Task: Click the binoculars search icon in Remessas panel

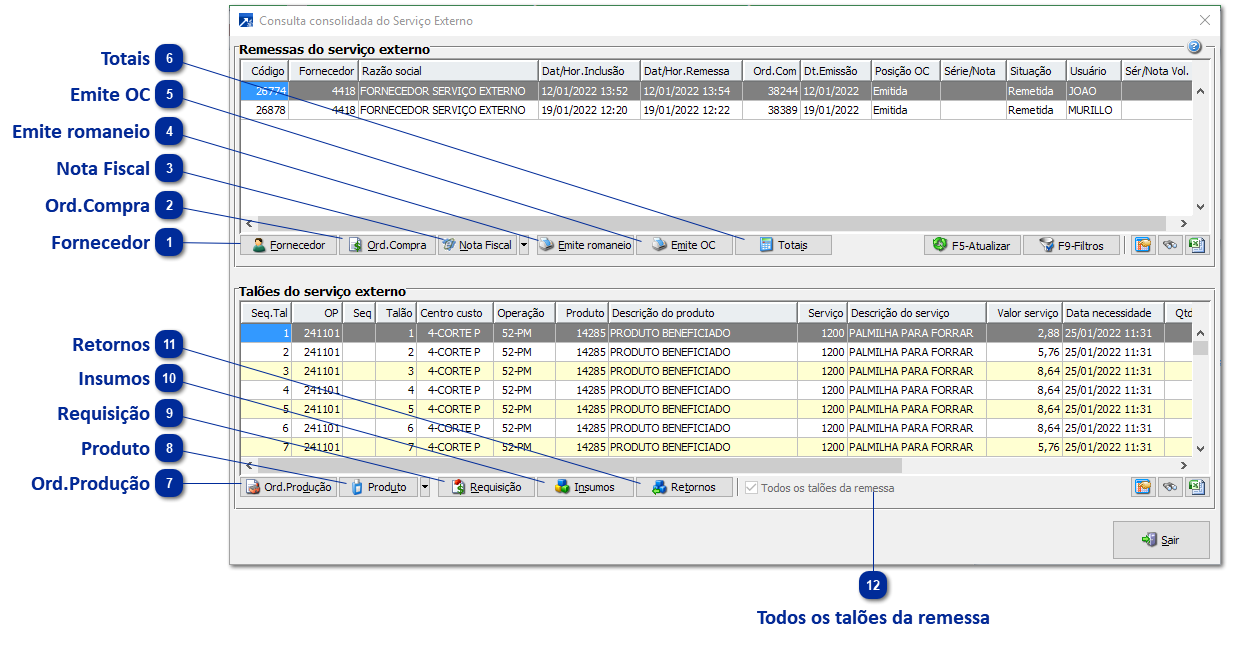Action: (1169, 245)
